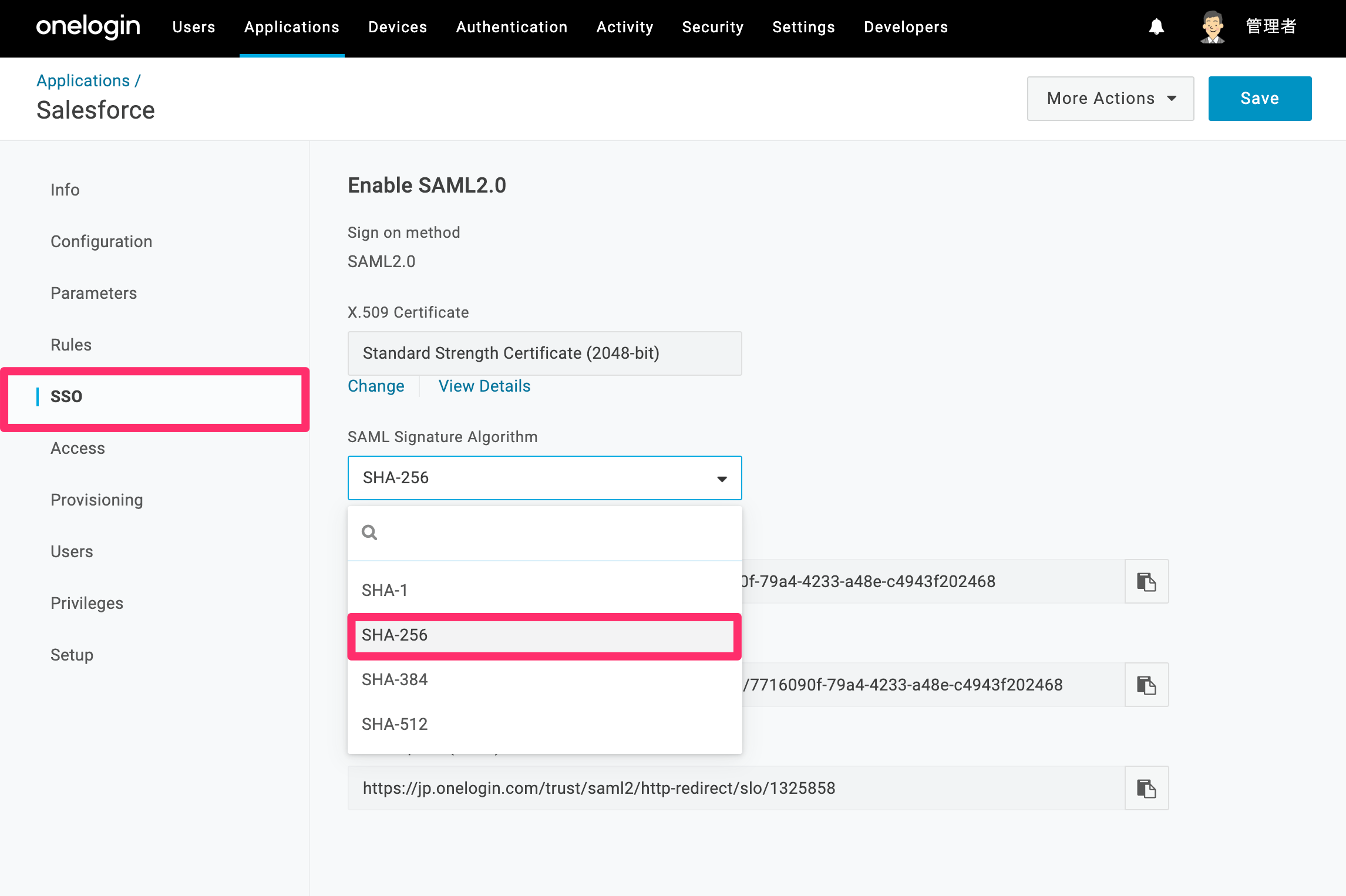This screenshot has width=1346, height=896.
Task: Open View Details for the certificate
Action: 484,386
